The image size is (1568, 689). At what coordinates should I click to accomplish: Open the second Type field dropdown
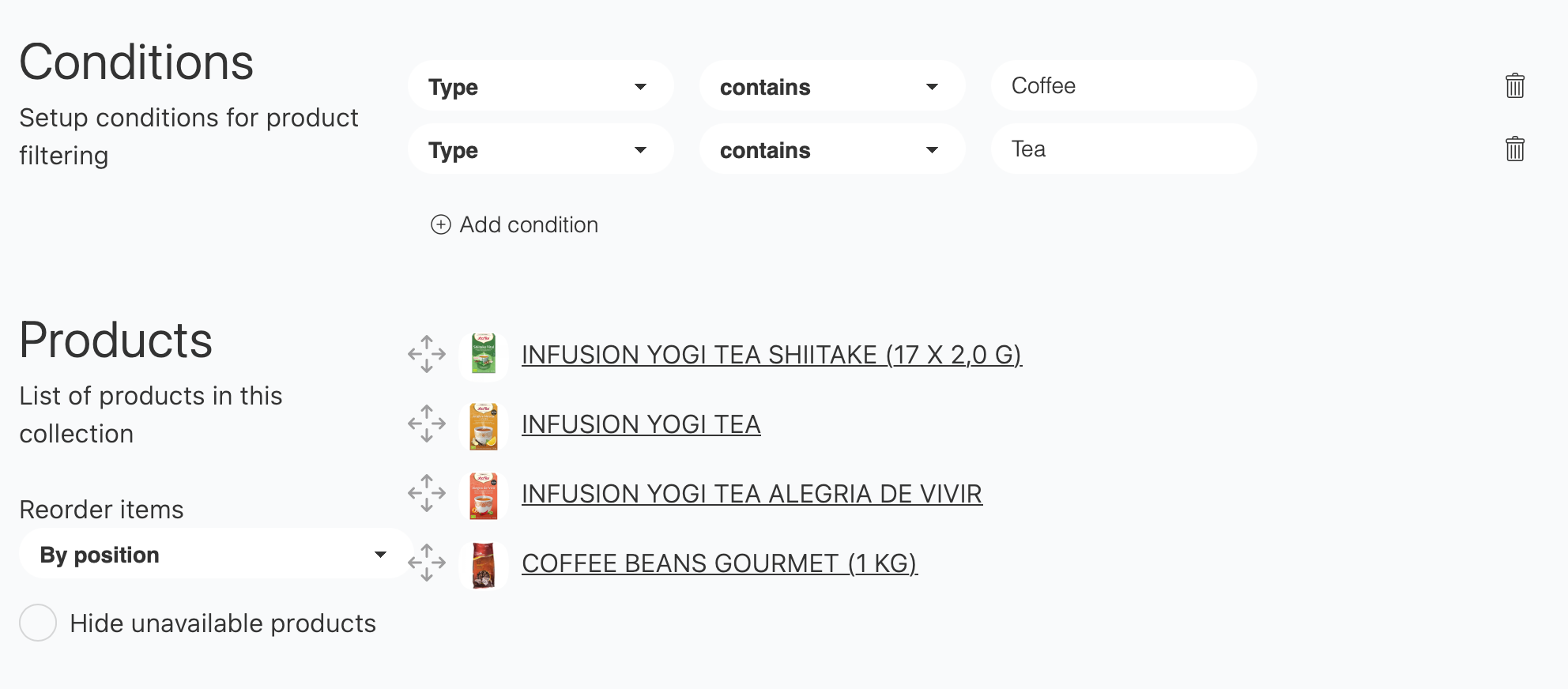[540, 149]
